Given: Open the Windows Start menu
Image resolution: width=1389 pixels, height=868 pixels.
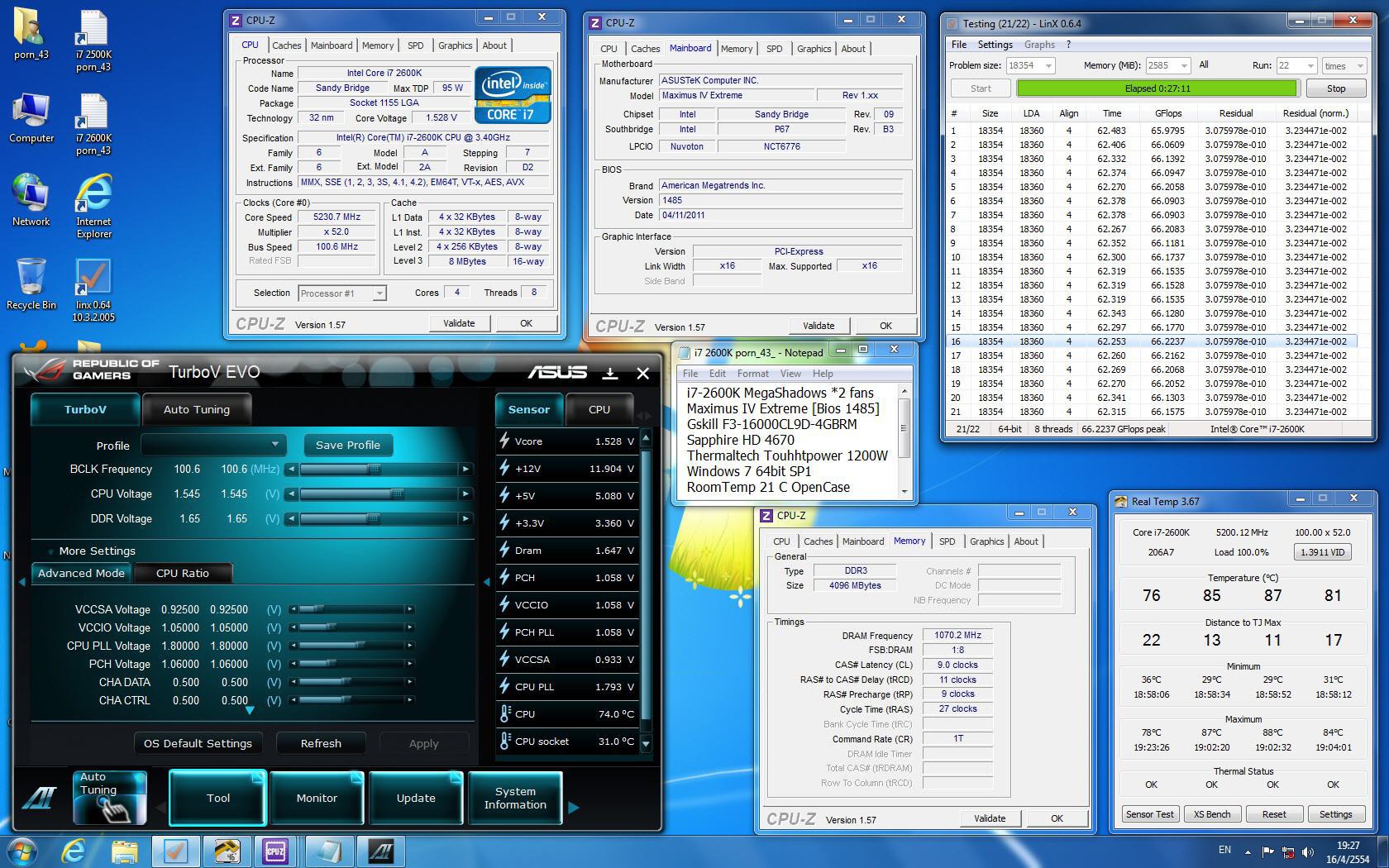Looking at the screenshot, I should point(21,851).
